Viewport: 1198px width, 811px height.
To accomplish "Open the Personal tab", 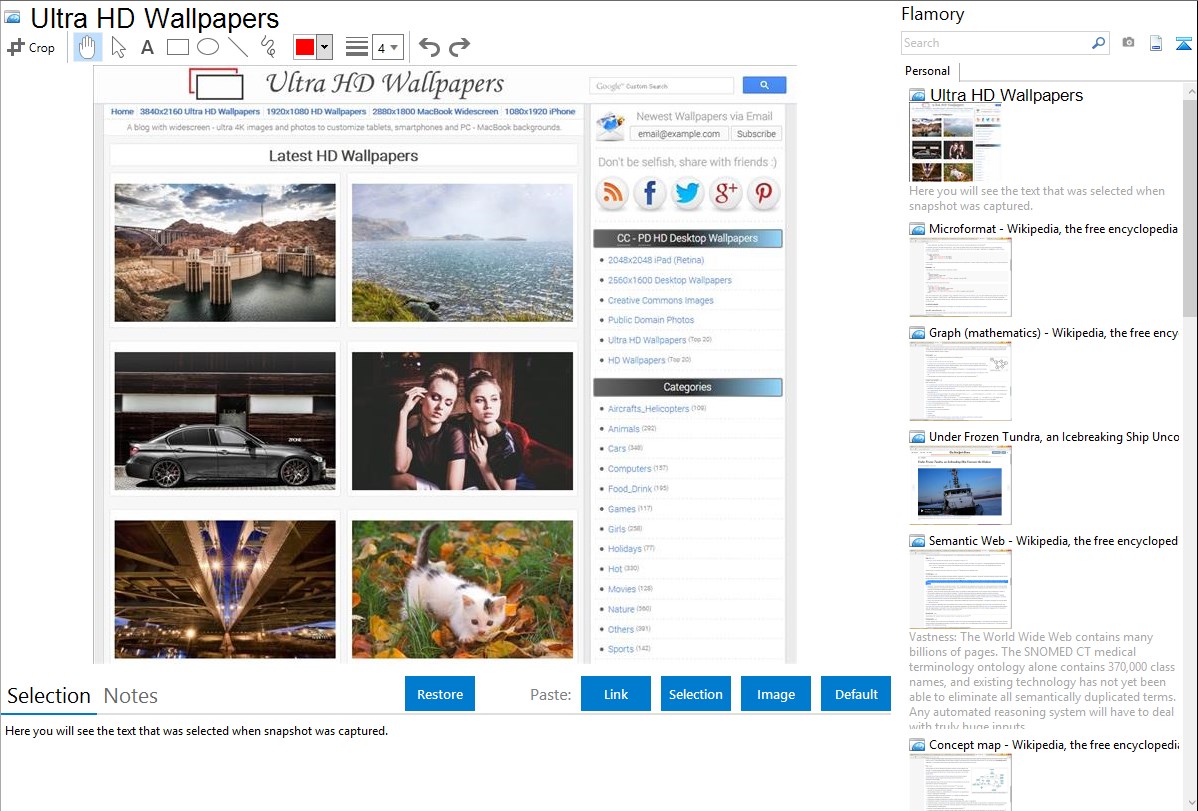I will (927, 71).
